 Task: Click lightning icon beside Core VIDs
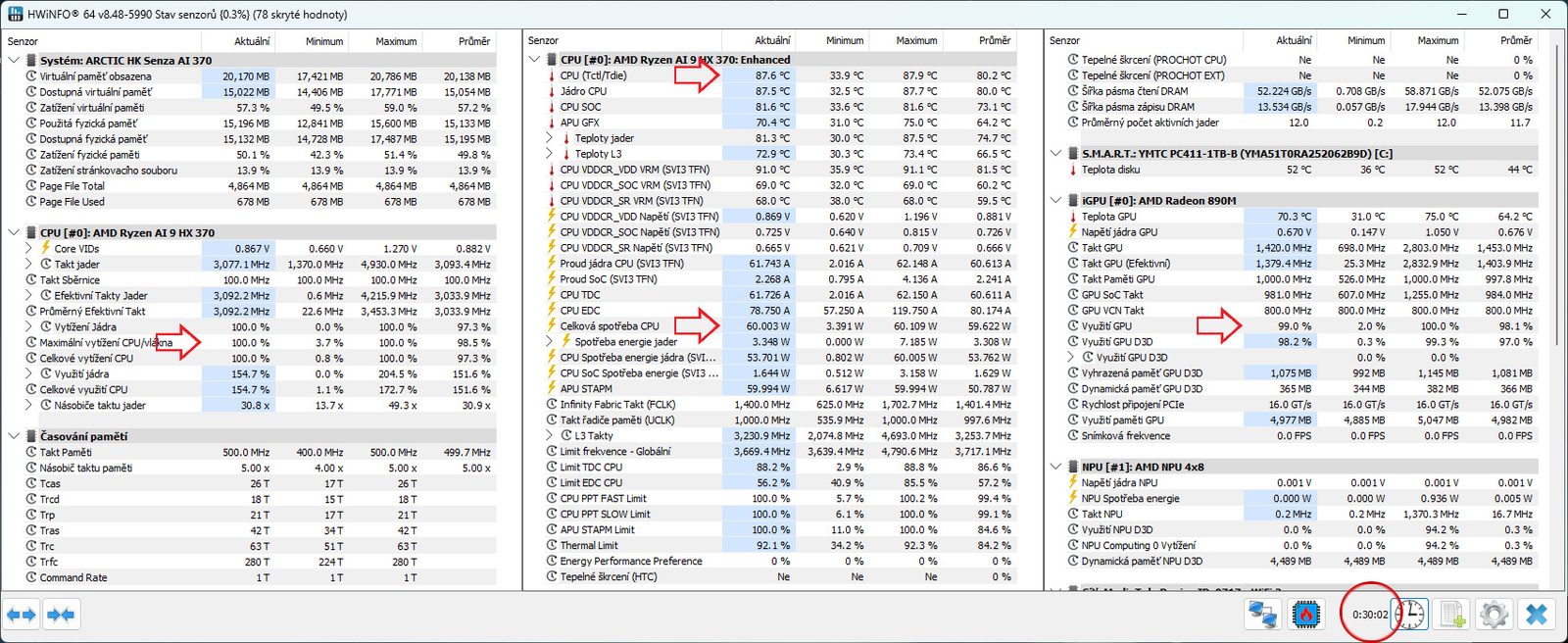tap(45, 249)
